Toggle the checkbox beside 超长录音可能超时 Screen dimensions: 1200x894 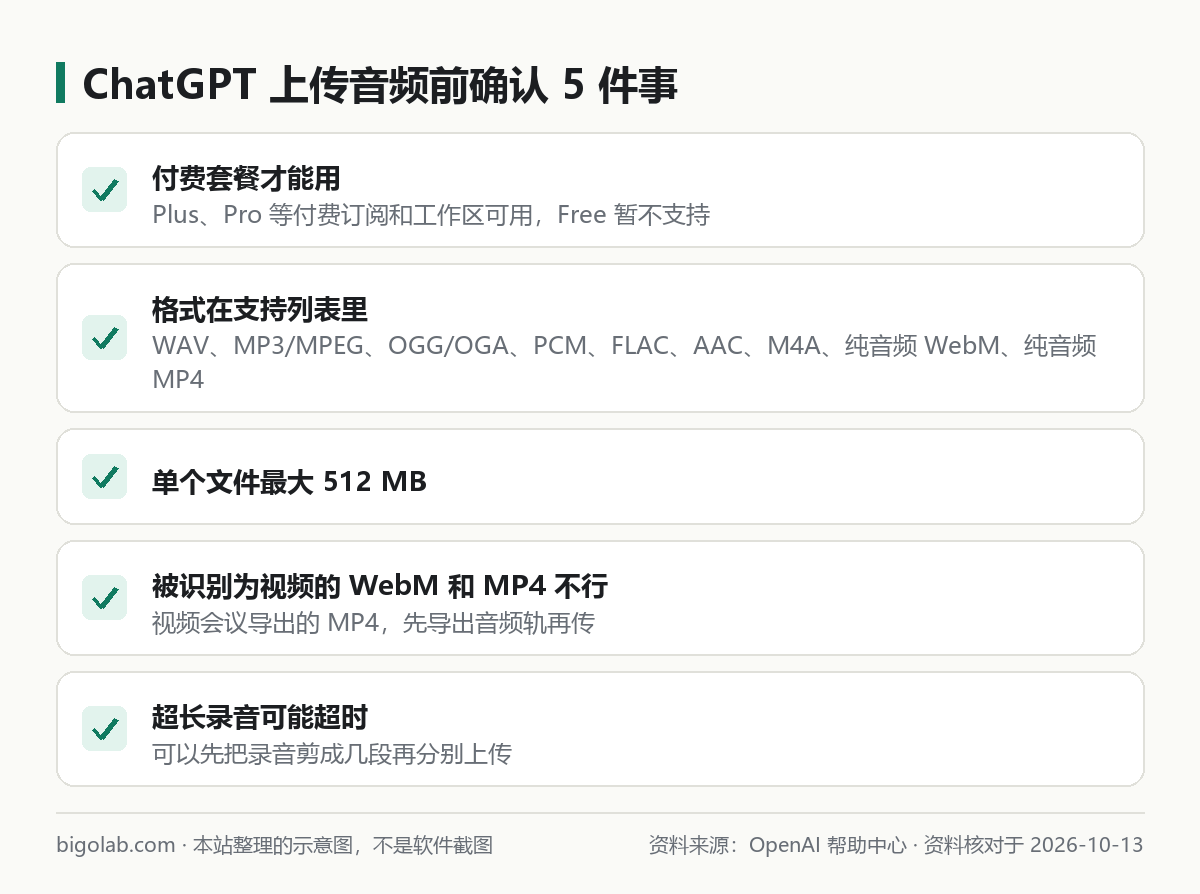click(x=104, y=729)
